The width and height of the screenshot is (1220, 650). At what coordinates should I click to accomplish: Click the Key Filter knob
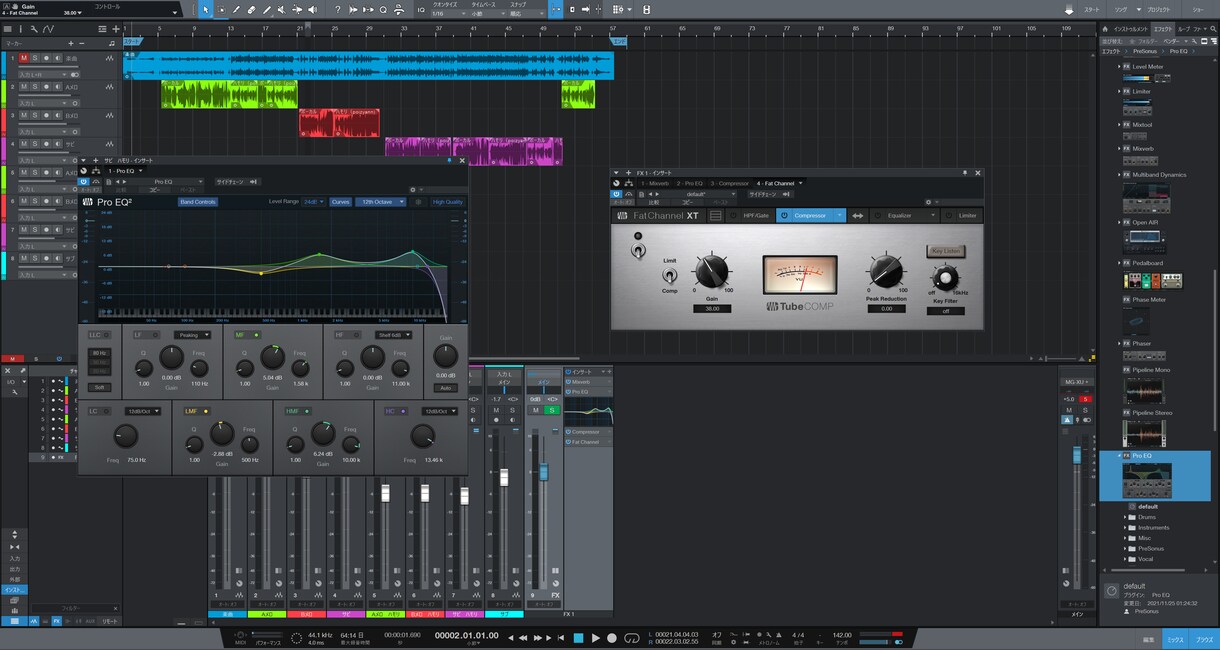click(945, 277)
